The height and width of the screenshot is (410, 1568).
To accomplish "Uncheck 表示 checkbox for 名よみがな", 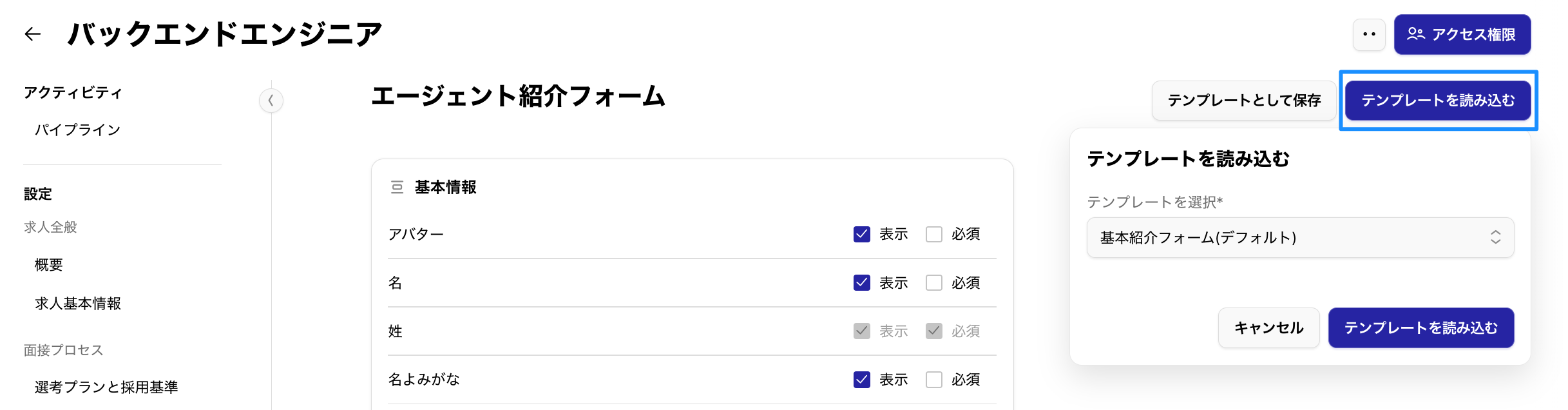I will (861, 380).
